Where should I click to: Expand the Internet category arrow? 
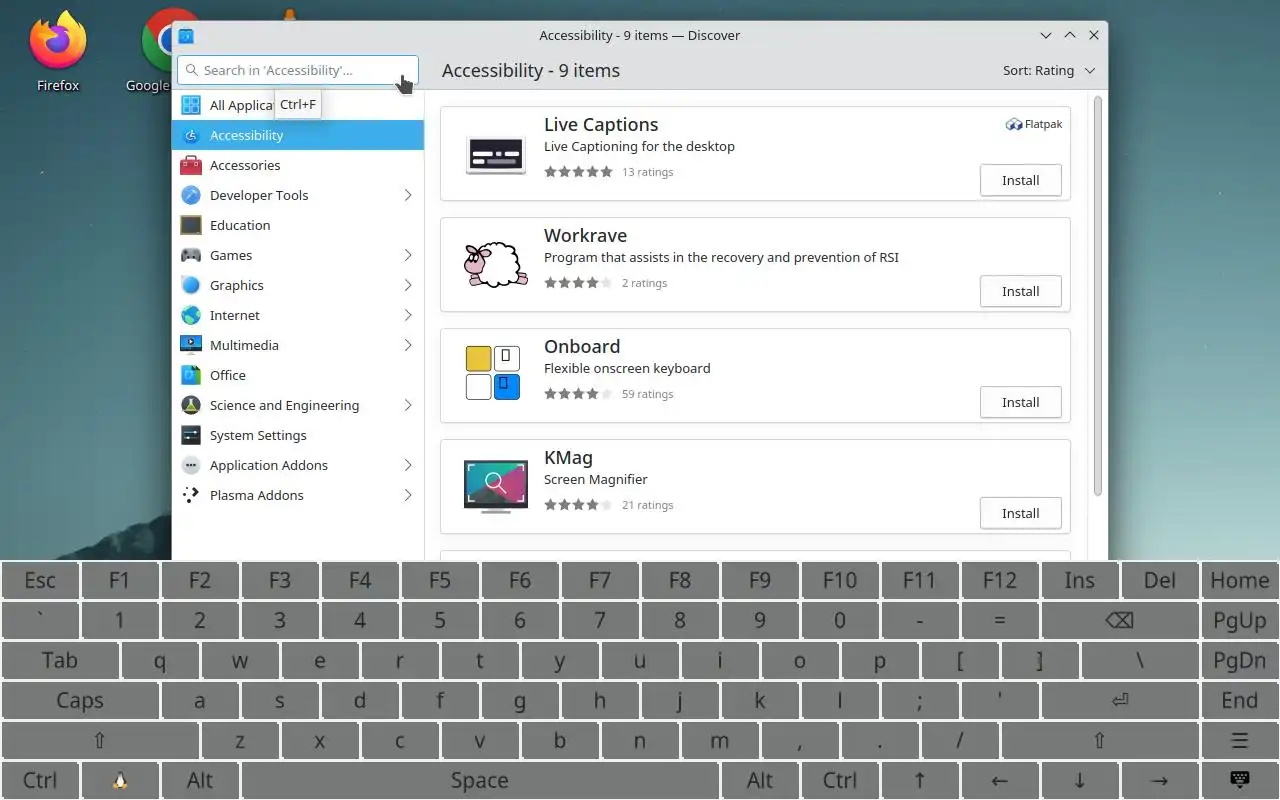click(408, 315)
